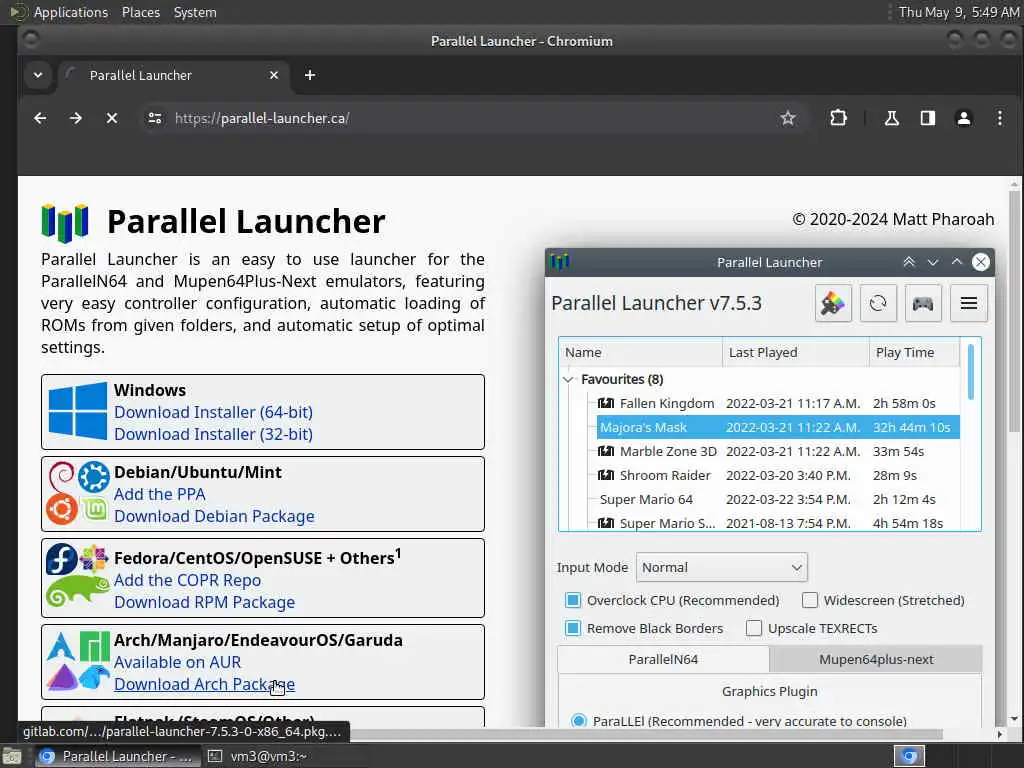The image size is (1024, 768).
Task: Stop page loading with X button
Action: pos(112,118)
